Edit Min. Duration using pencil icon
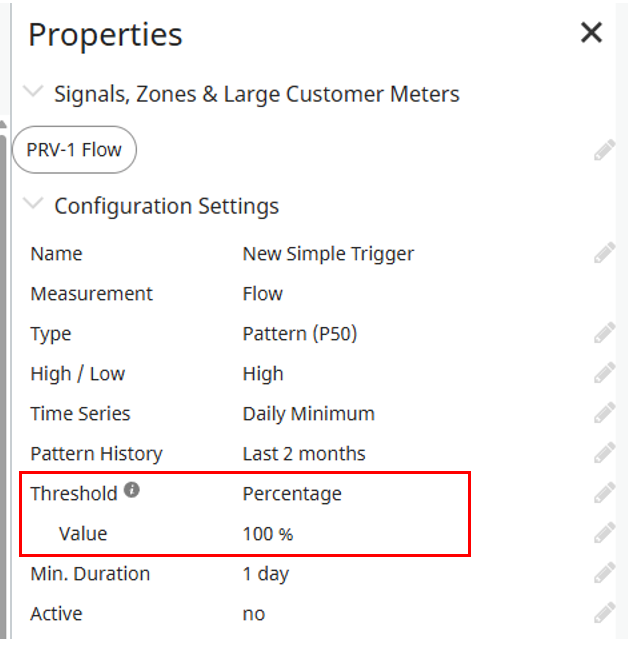628x649 pixels. (x=604, y=573)
